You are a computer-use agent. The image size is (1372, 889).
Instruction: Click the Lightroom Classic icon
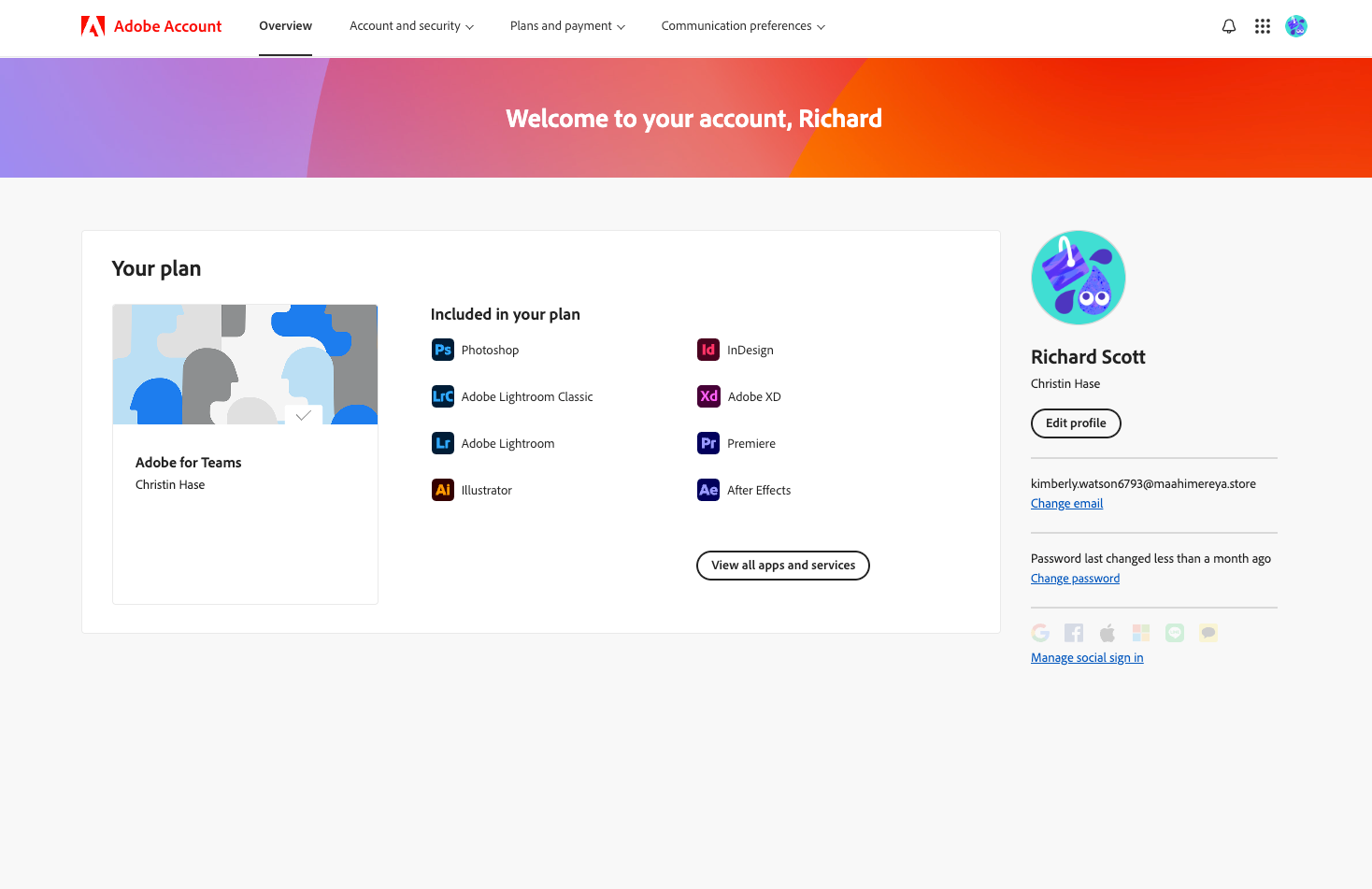pos(443,396)
